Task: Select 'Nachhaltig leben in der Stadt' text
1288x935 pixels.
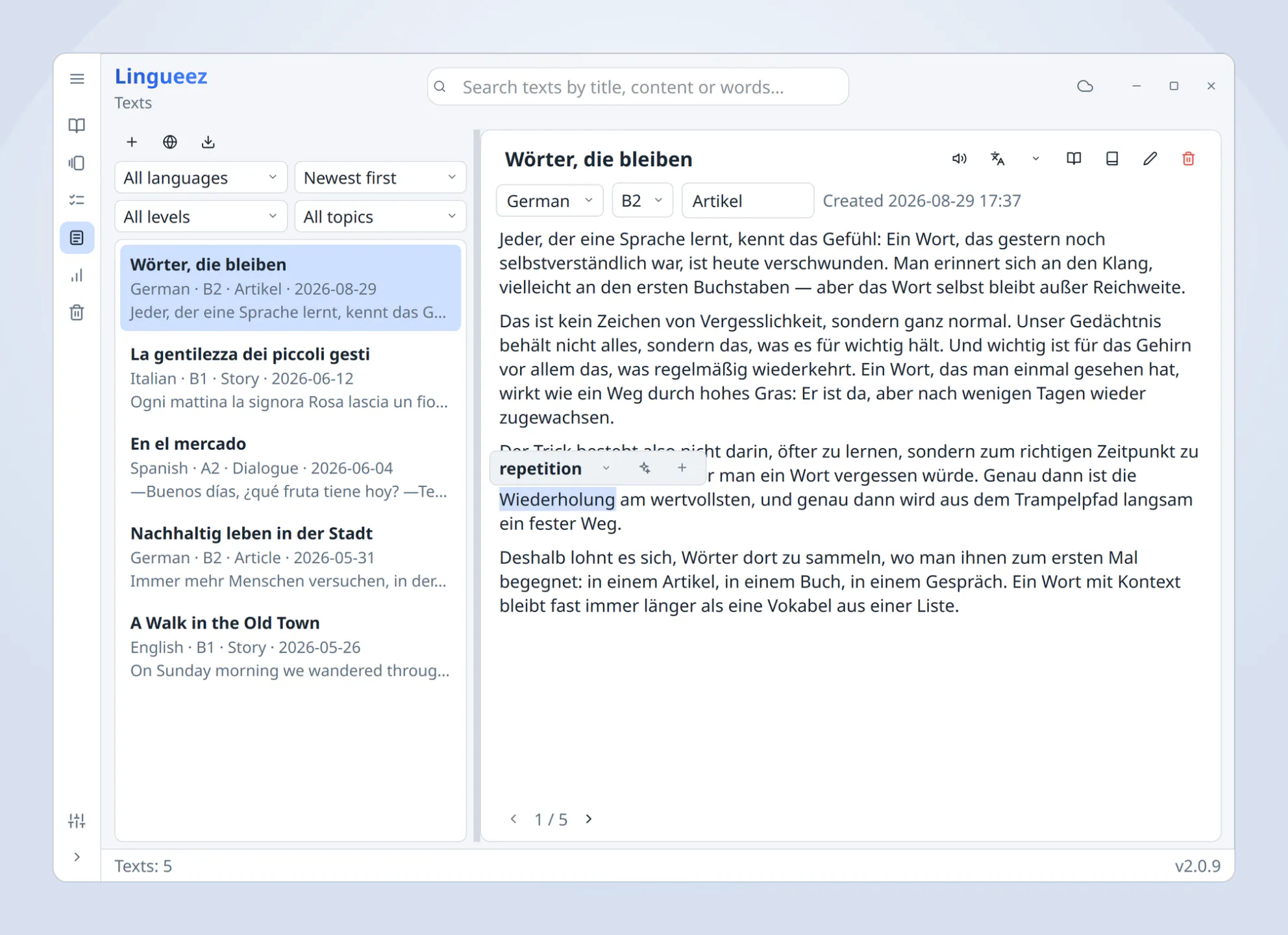Action: pos(290,556)
